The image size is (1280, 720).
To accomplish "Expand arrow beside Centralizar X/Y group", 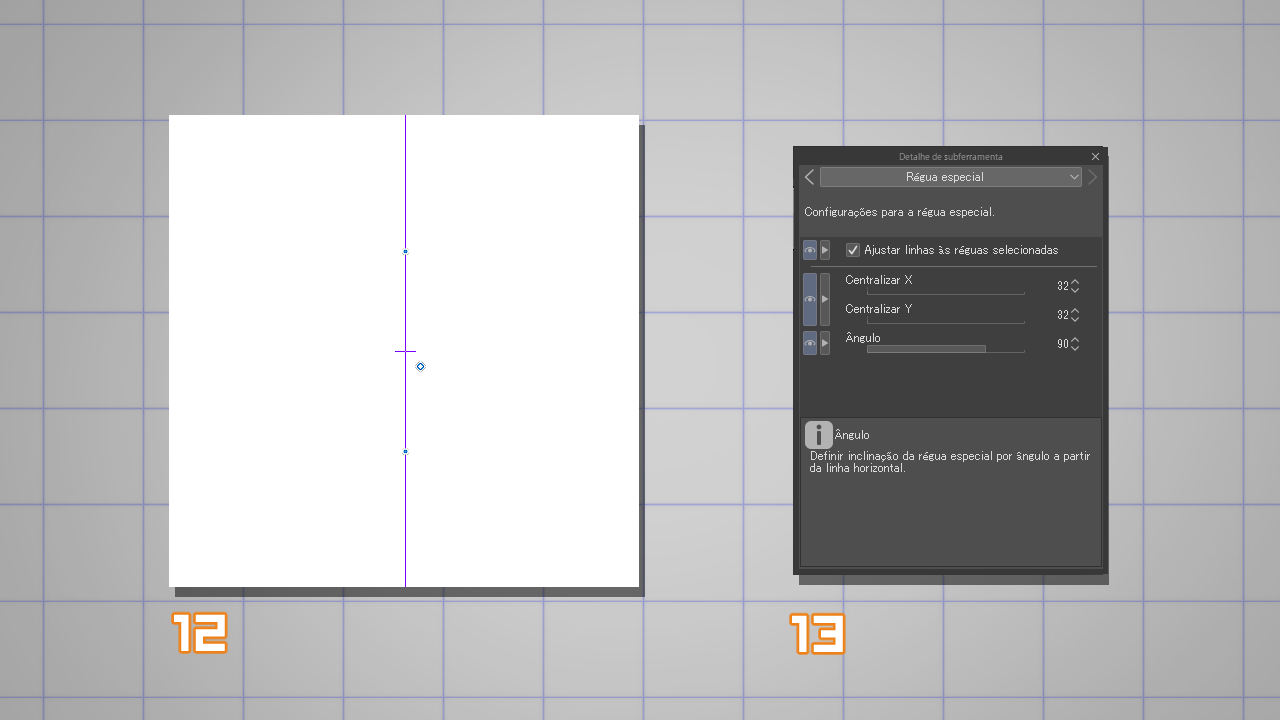I will click(825, 299).
